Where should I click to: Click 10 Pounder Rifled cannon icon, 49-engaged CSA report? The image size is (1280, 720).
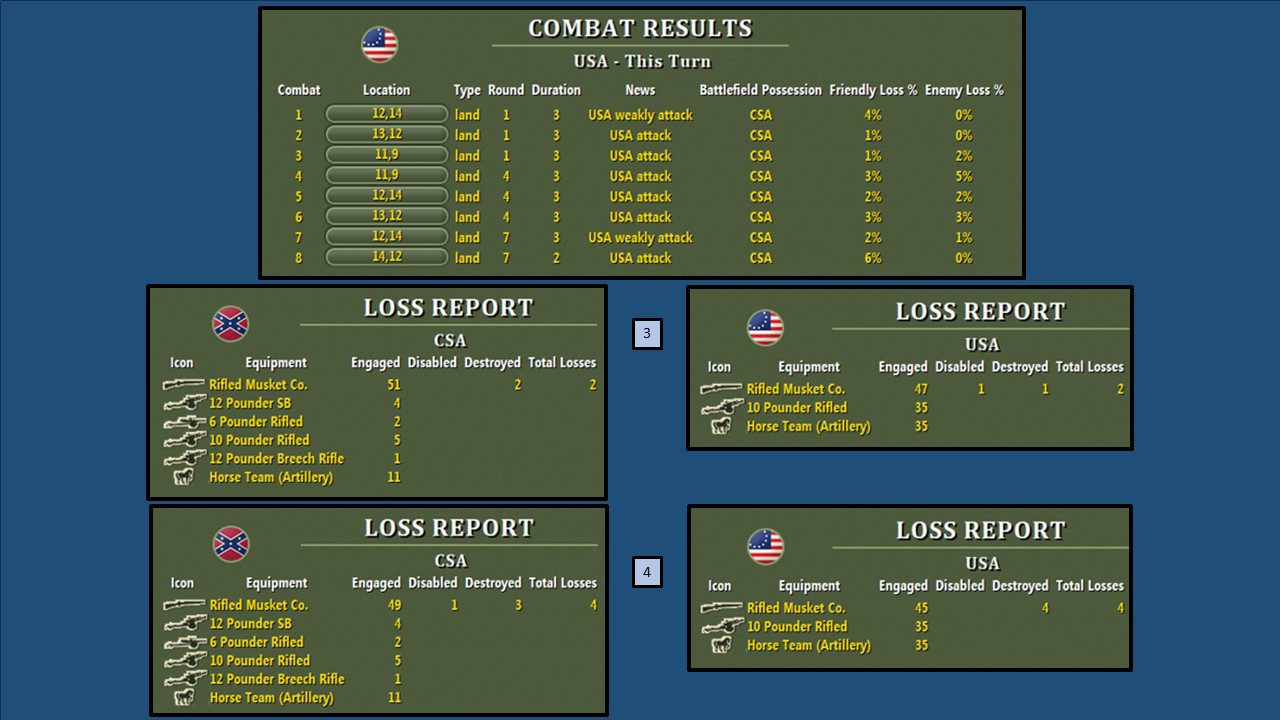point(184,660)
